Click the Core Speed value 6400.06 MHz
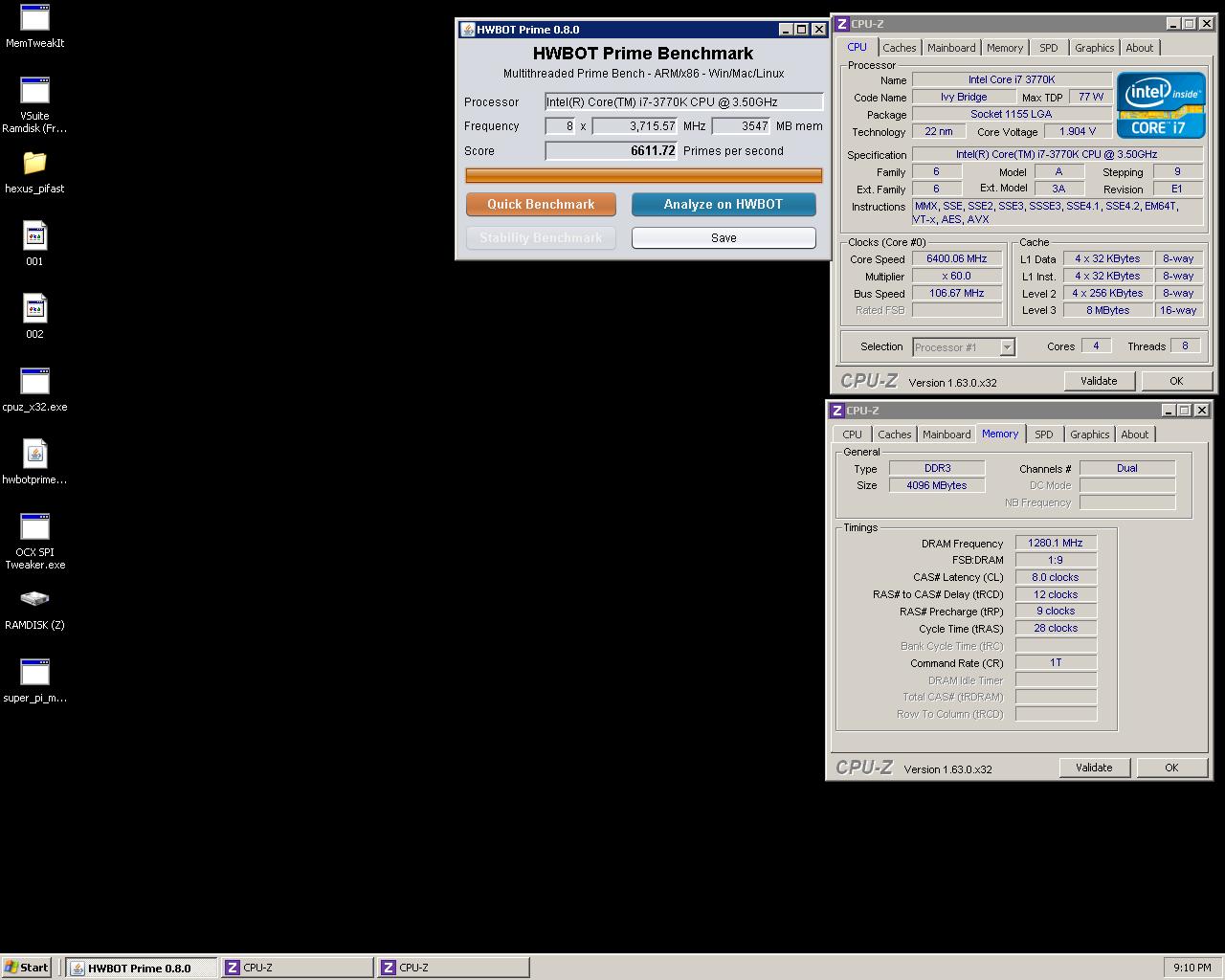The image size is (1225, 980). coord(957,258)
